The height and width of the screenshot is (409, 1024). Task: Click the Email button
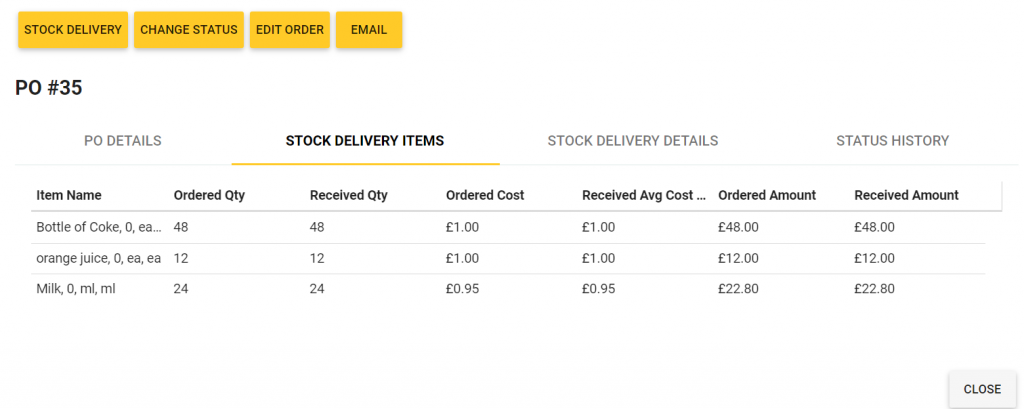[x=369, y=30]
